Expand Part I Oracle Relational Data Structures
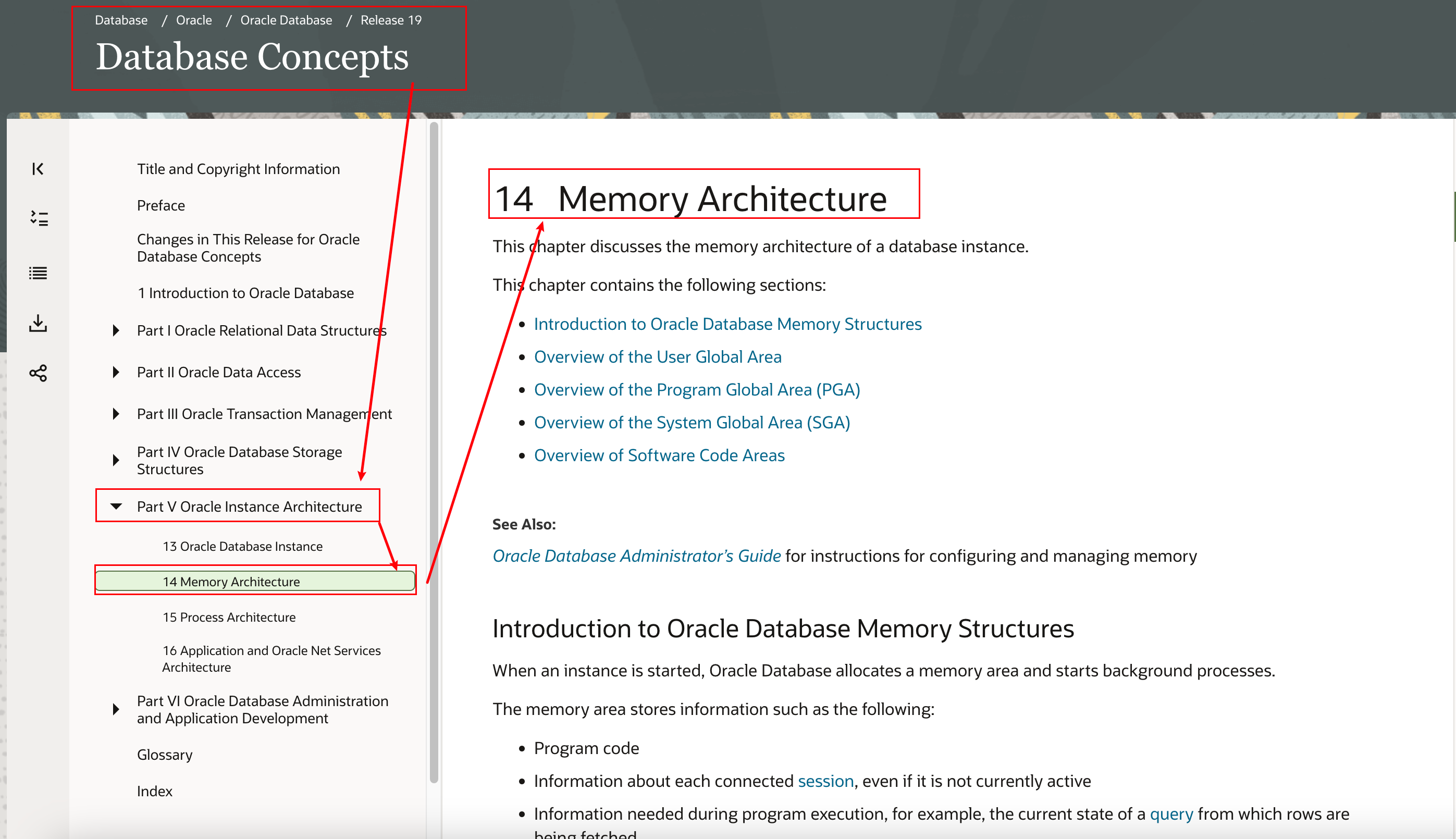Screen dimensions: 1456x839 [116, 331]
